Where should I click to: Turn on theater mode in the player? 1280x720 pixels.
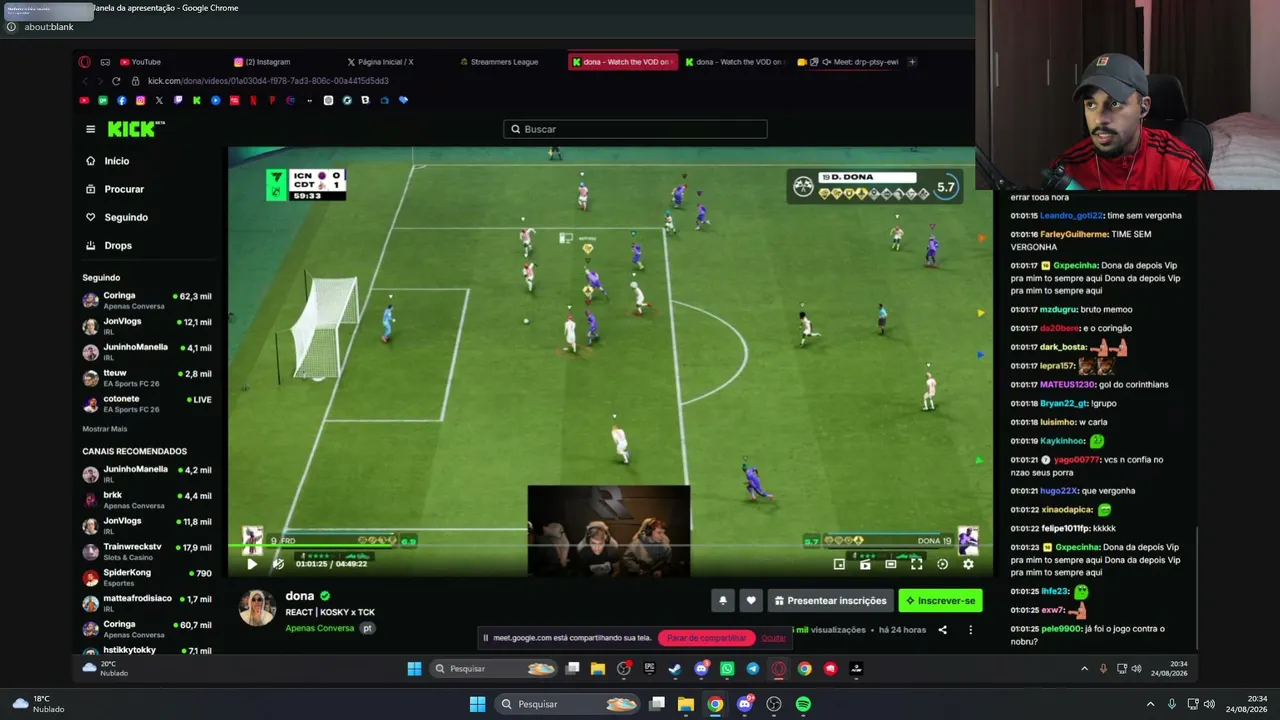890,564
